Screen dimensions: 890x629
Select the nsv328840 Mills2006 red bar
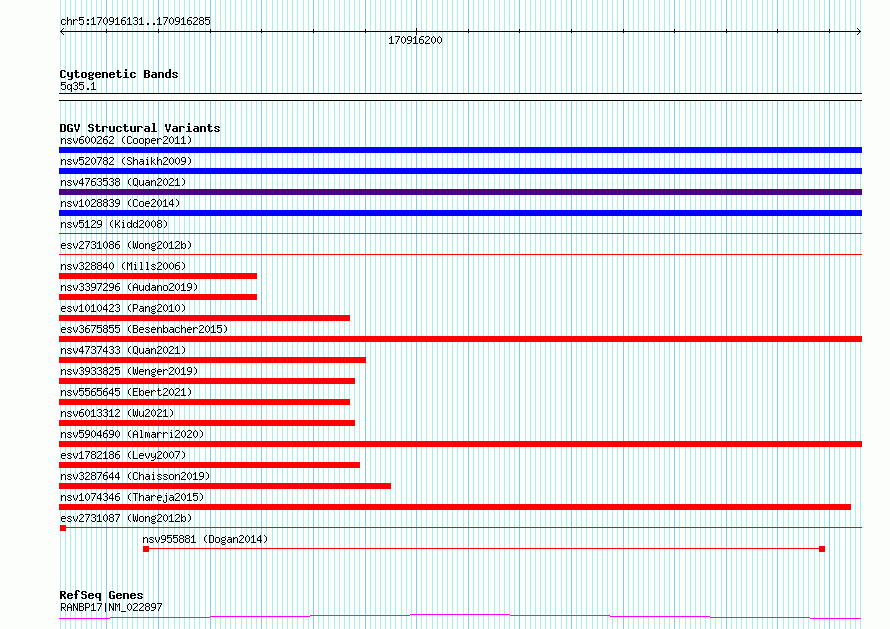click(158, 276)
